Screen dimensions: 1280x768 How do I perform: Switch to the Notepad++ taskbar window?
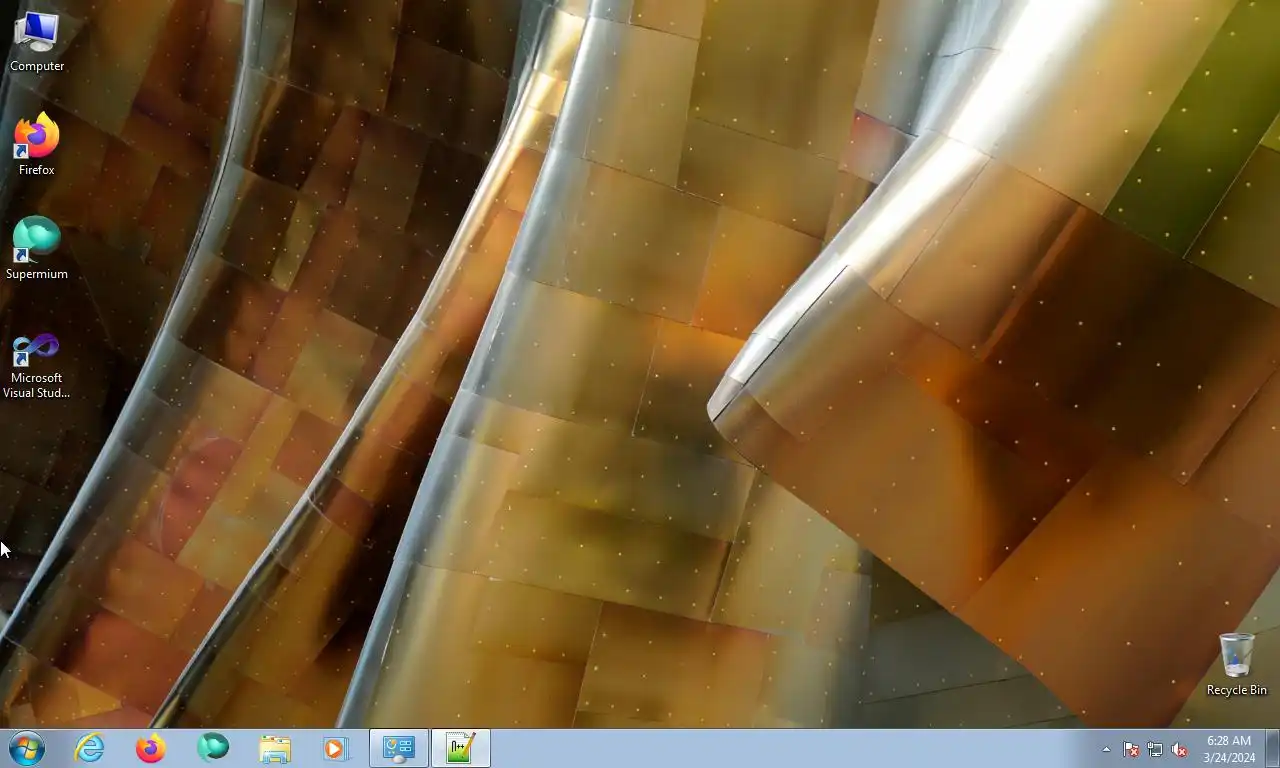coord(461,748)
